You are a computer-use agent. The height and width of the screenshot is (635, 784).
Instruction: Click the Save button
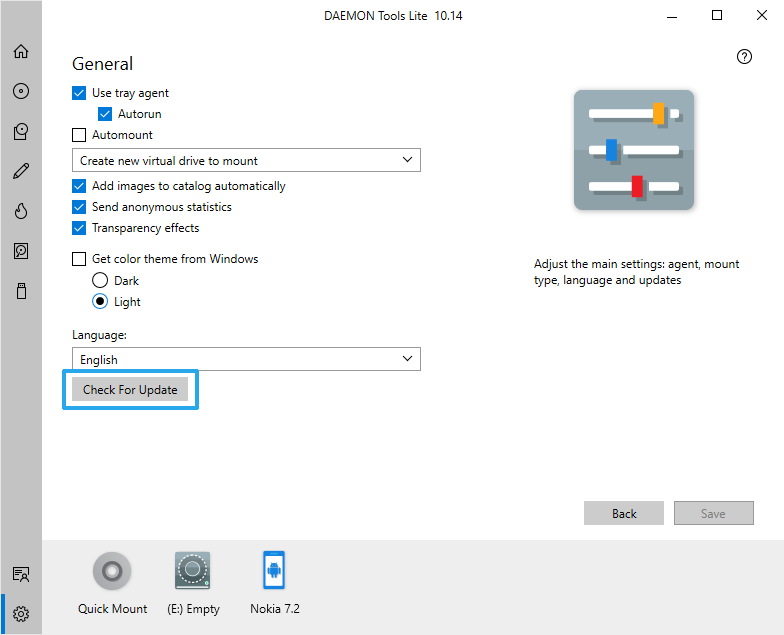click(x=714, y=513)
